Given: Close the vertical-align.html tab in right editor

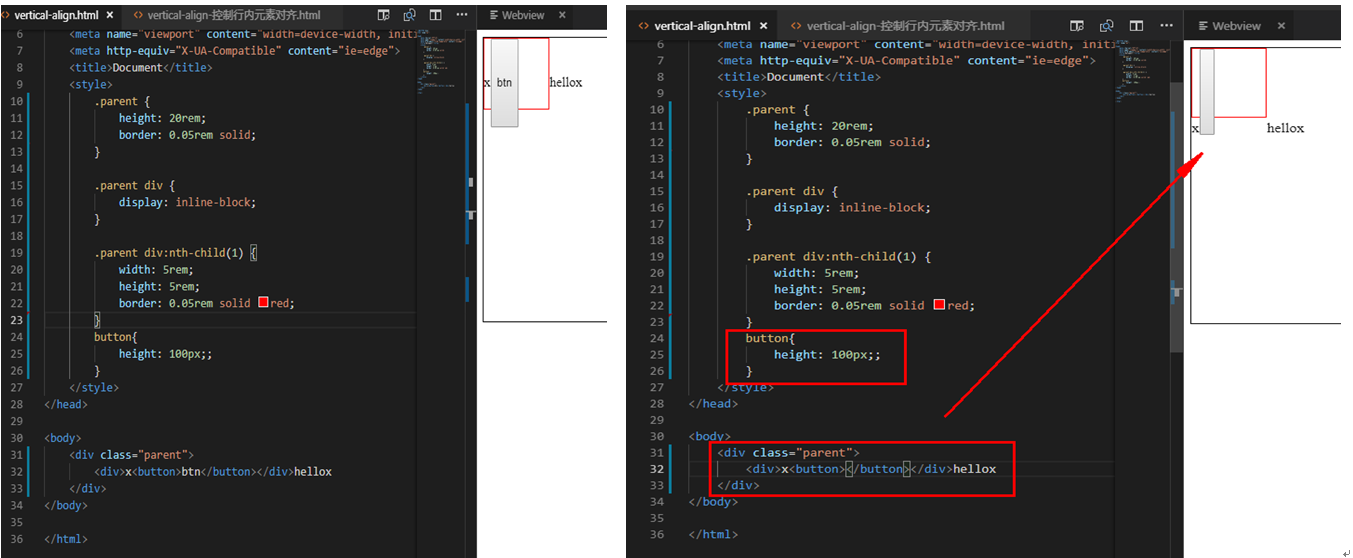Looking at the screenshot, I should [x=763, y=26].
